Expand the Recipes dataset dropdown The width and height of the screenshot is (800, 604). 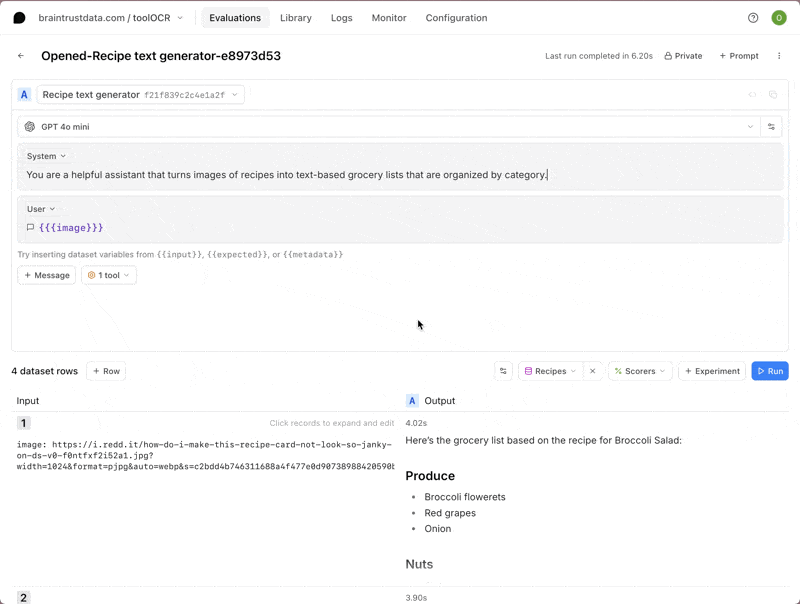(x=551, y=371)
